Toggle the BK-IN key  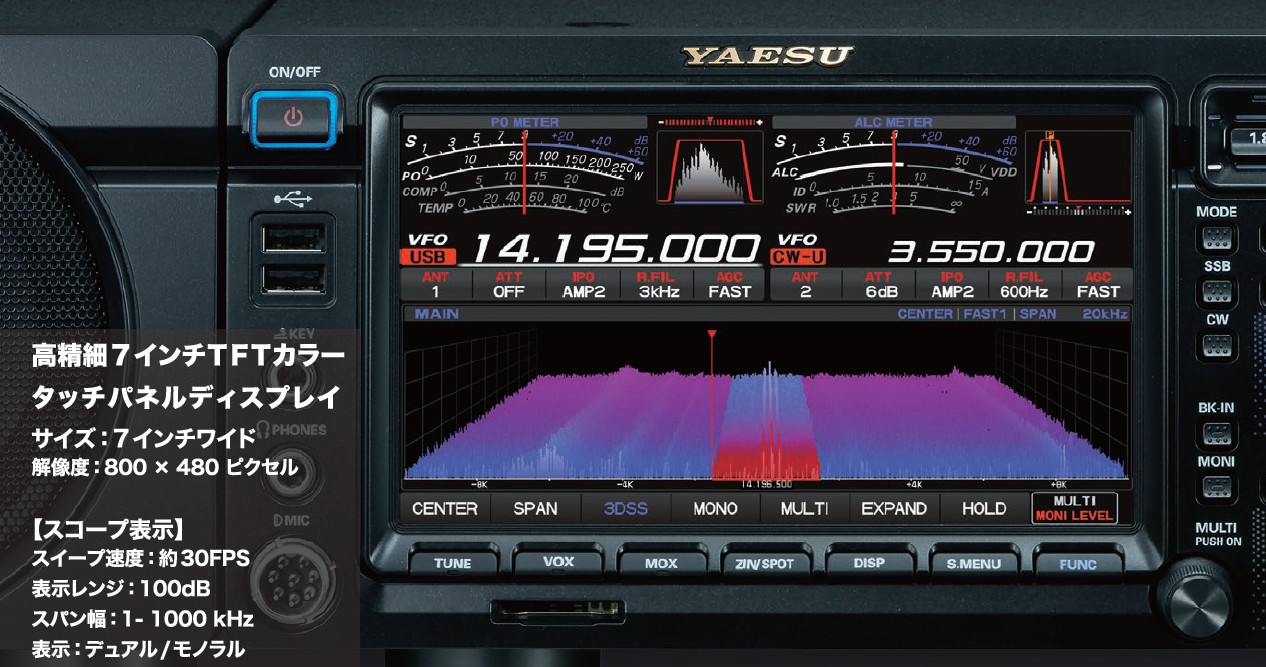1216,434
